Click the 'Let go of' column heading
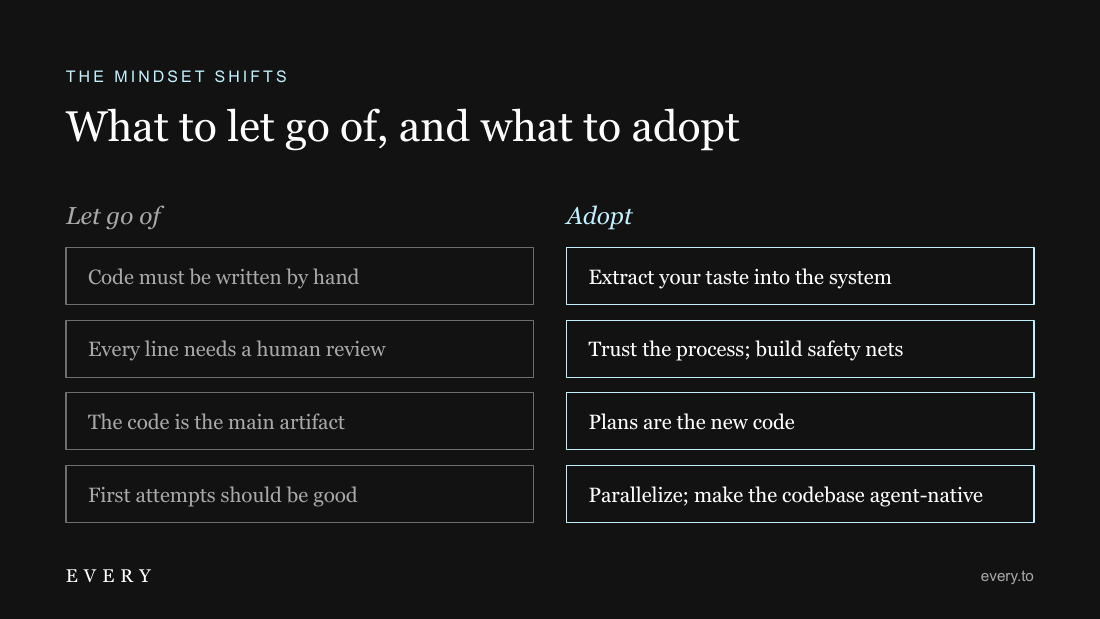 tap(114, 216)
